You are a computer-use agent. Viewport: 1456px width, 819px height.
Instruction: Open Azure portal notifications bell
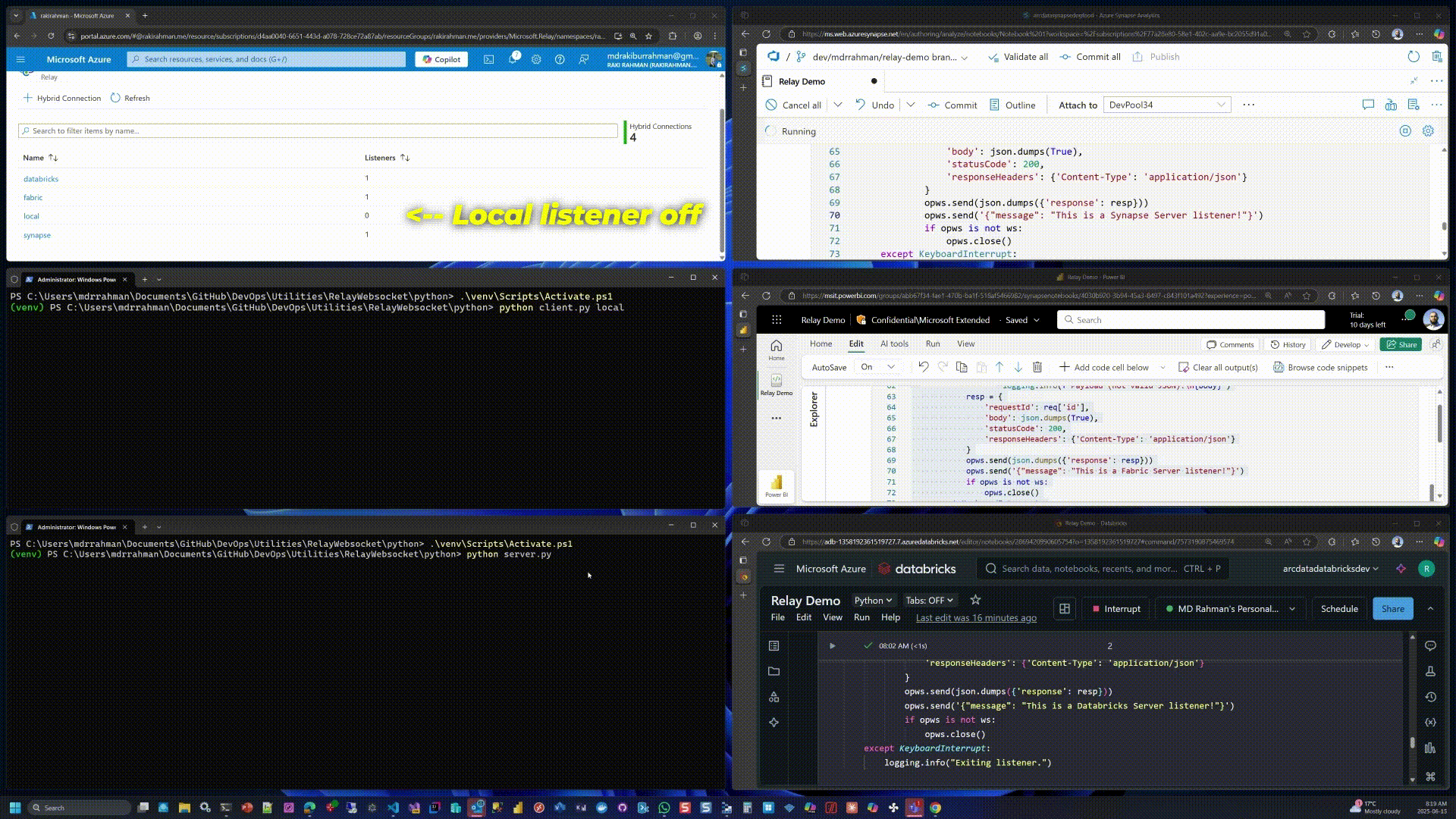click(513, 59)
